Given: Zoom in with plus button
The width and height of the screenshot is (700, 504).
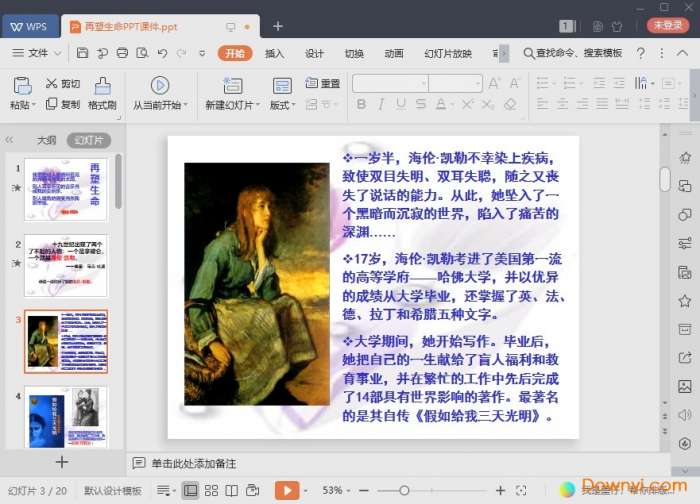Looking at the screenshot, I should click(500, 490).
